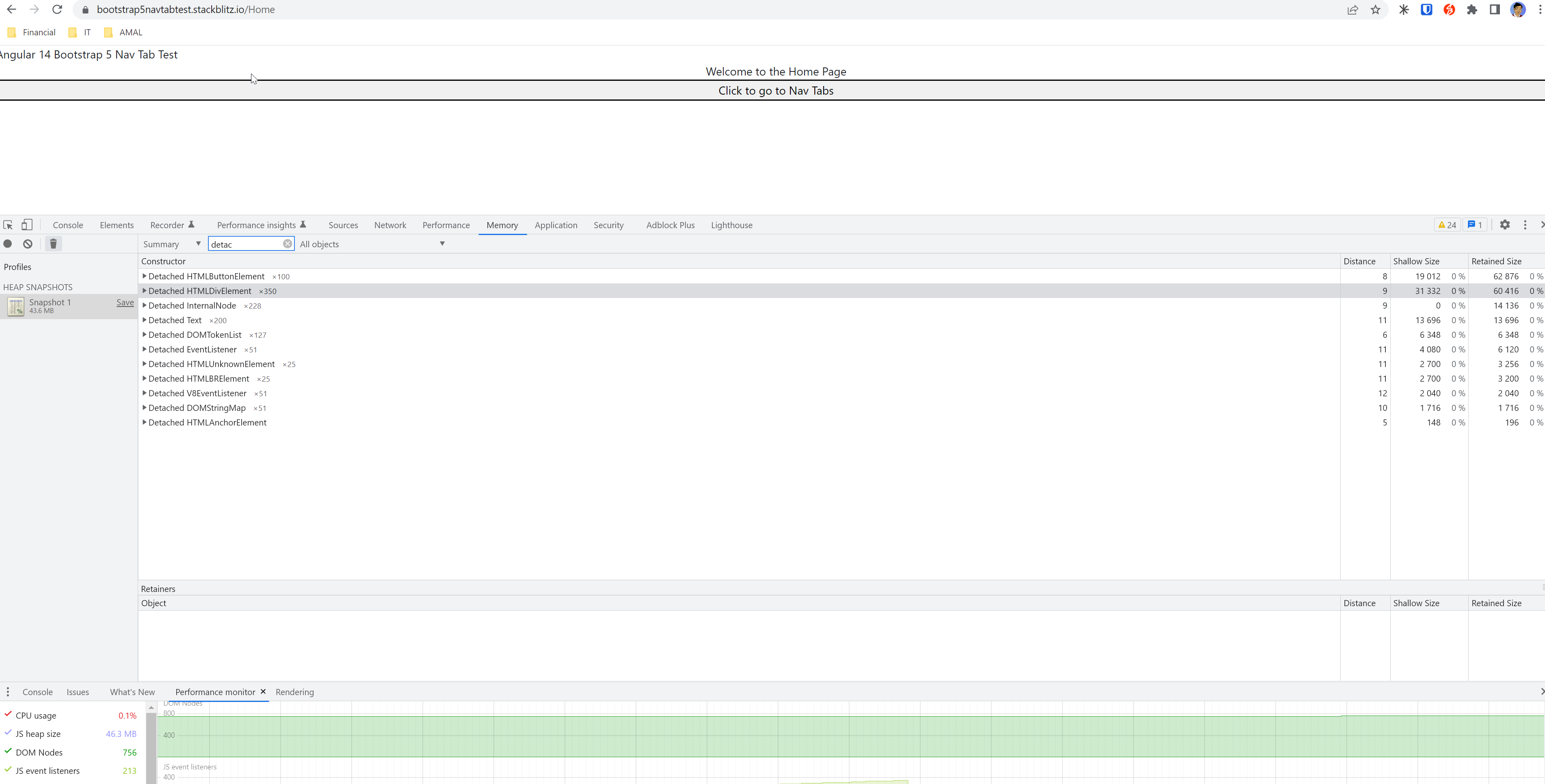Save Snapshot 1 to disk

[124, 302]
